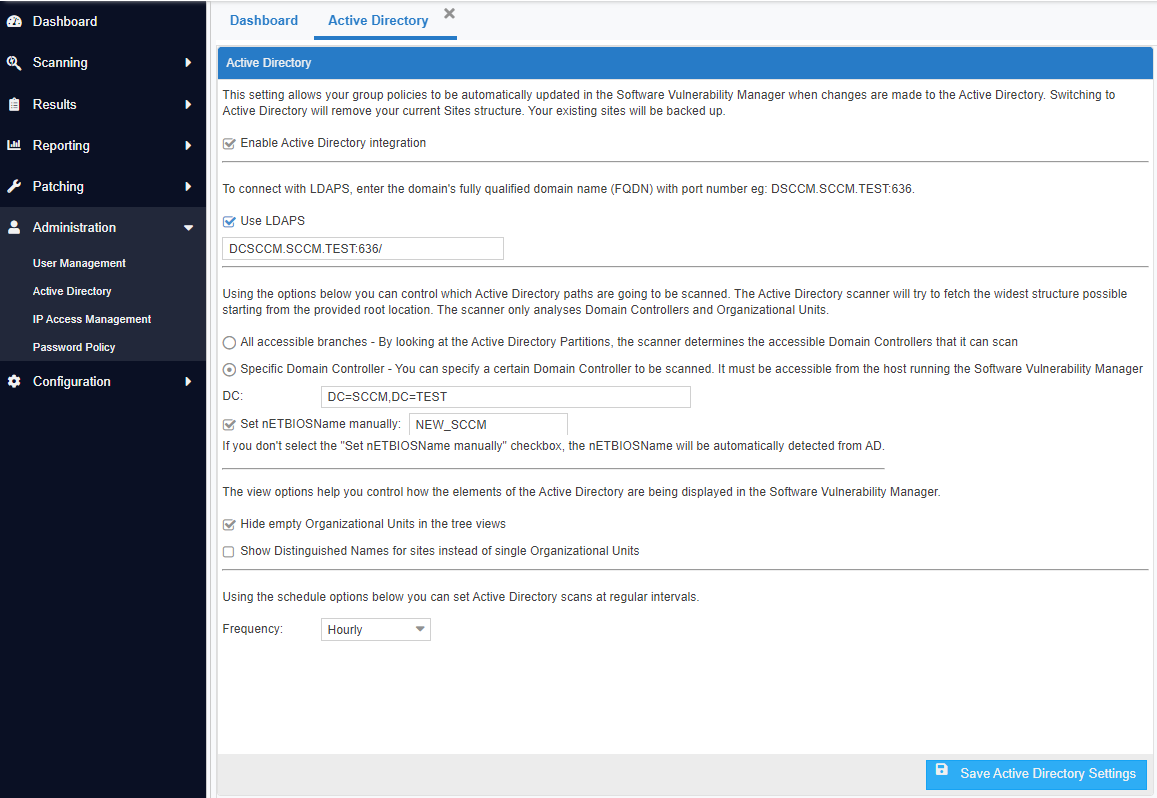Click the Administration user icon
The image size is (1157, 798).
pyautogui.click(x=14, y=228)
